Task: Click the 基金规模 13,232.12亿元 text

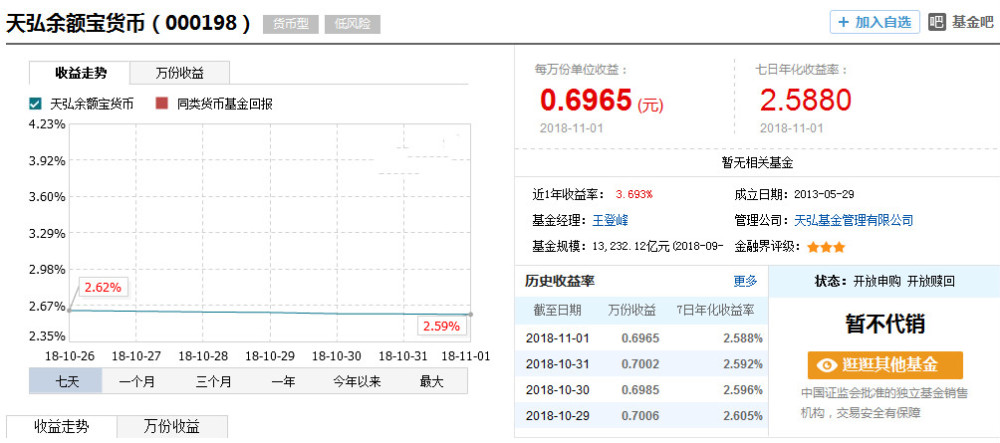Action: (x=628, y=247)
